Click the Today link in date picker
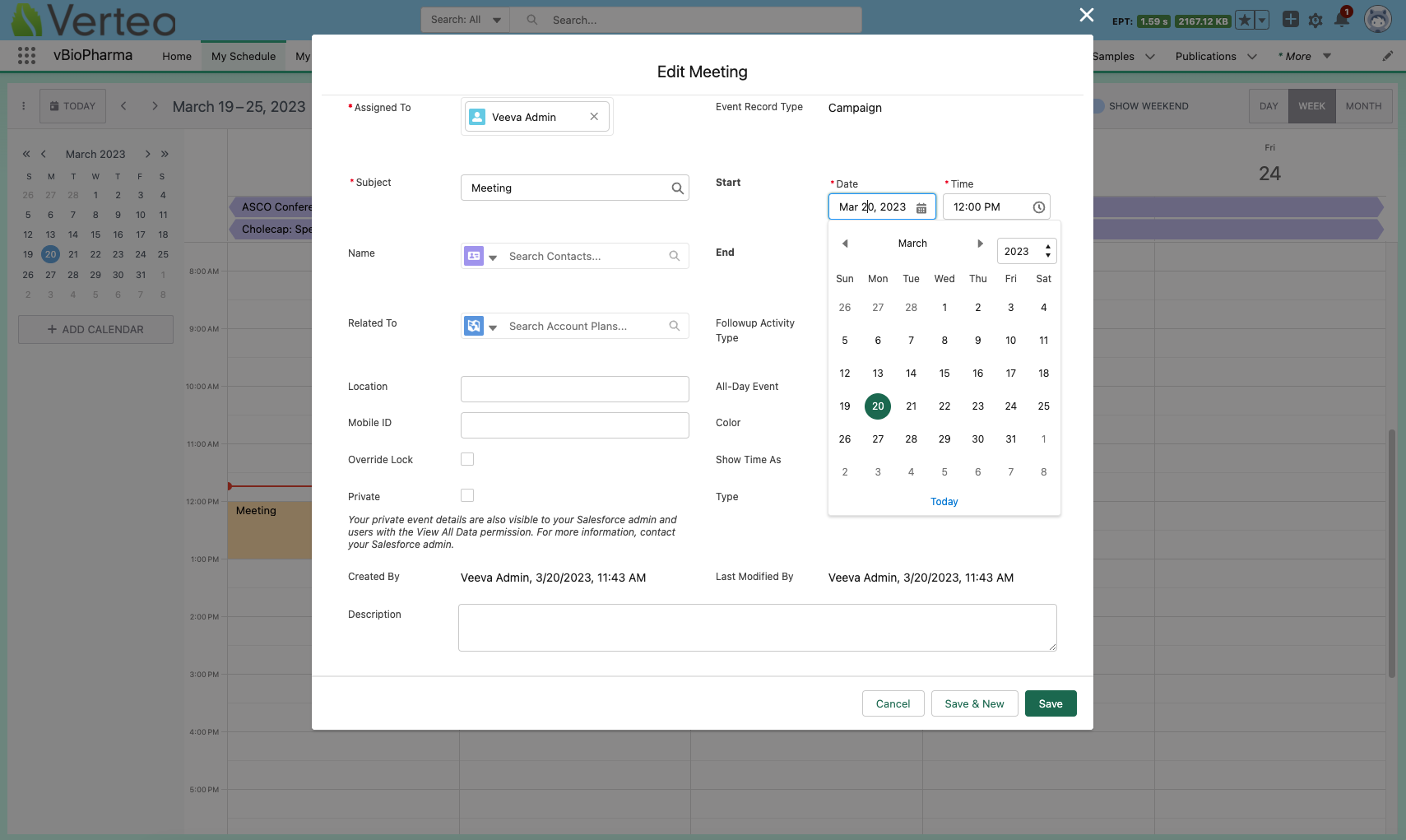Image resolution: width=1406 pixels, height=840 pixels. tap(944, 502)
